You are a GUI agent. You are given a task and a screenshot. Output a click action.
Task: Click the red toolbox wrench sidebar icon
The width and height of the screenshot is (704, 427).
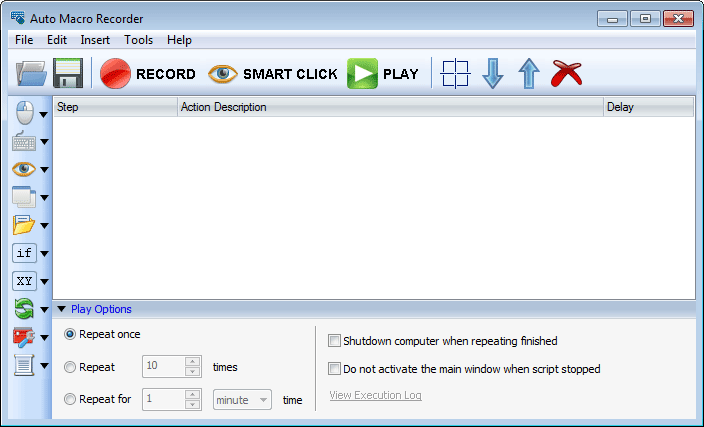24,337
